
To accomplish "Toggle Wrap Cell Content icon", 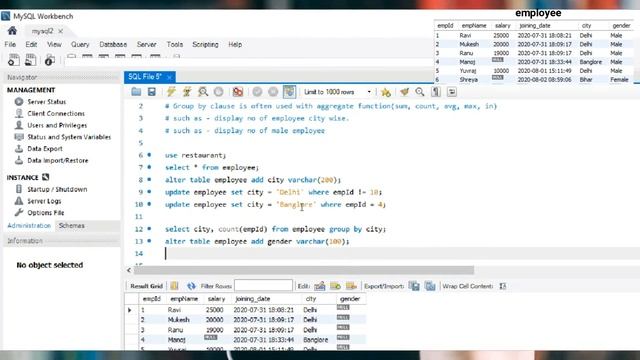I will coord(502,286).
